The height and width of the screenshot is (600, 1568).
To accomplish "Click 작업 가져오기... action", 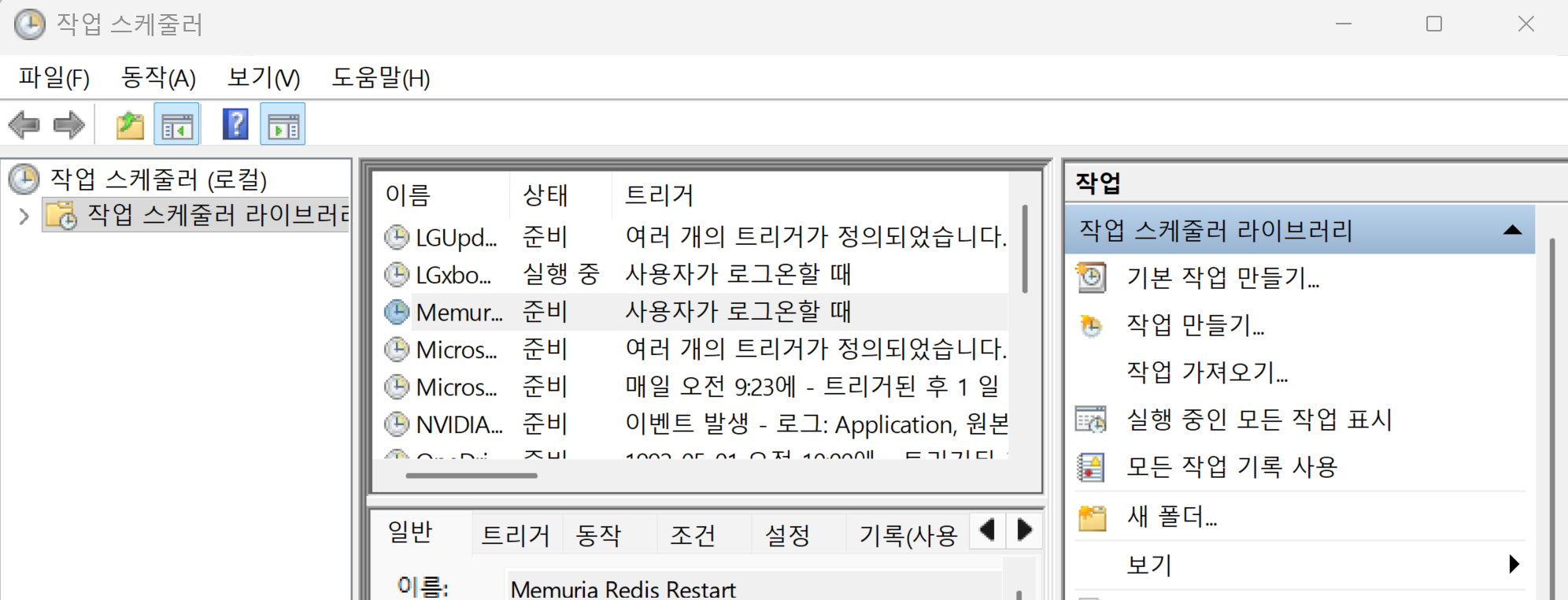I will (1207, 372).
